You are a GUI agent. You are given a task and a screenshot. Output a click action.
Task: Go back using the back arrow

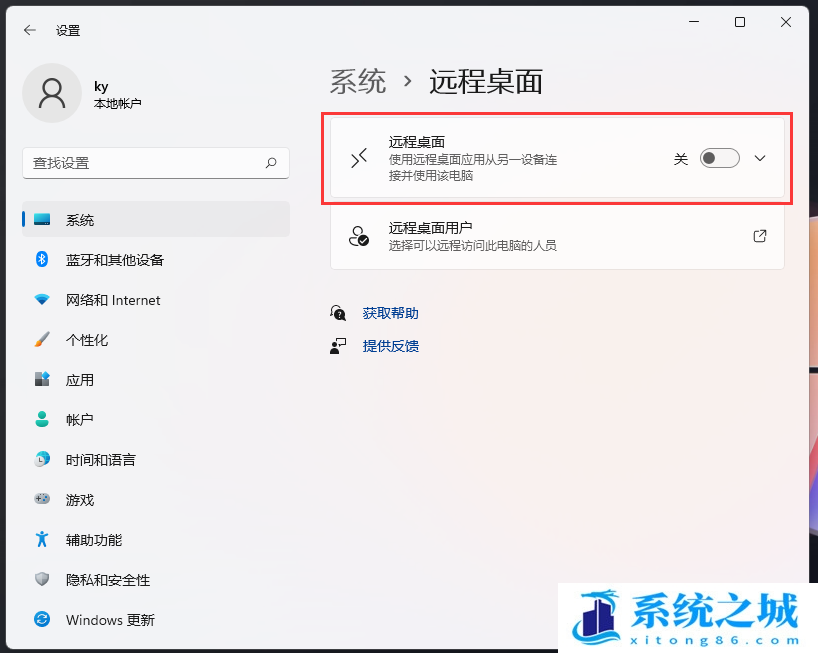(30, 30)
